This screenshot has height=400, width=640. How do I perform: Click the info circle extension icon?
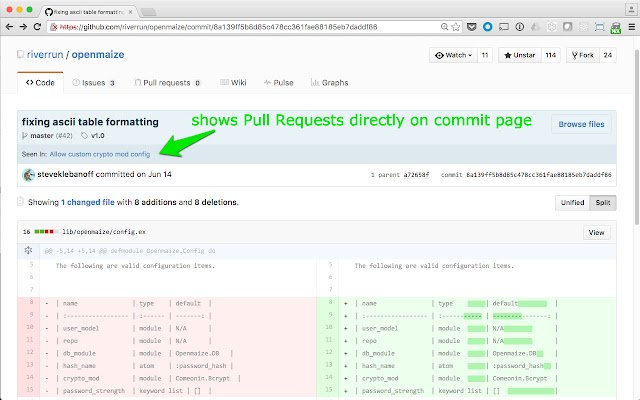[x=520, y=27]
